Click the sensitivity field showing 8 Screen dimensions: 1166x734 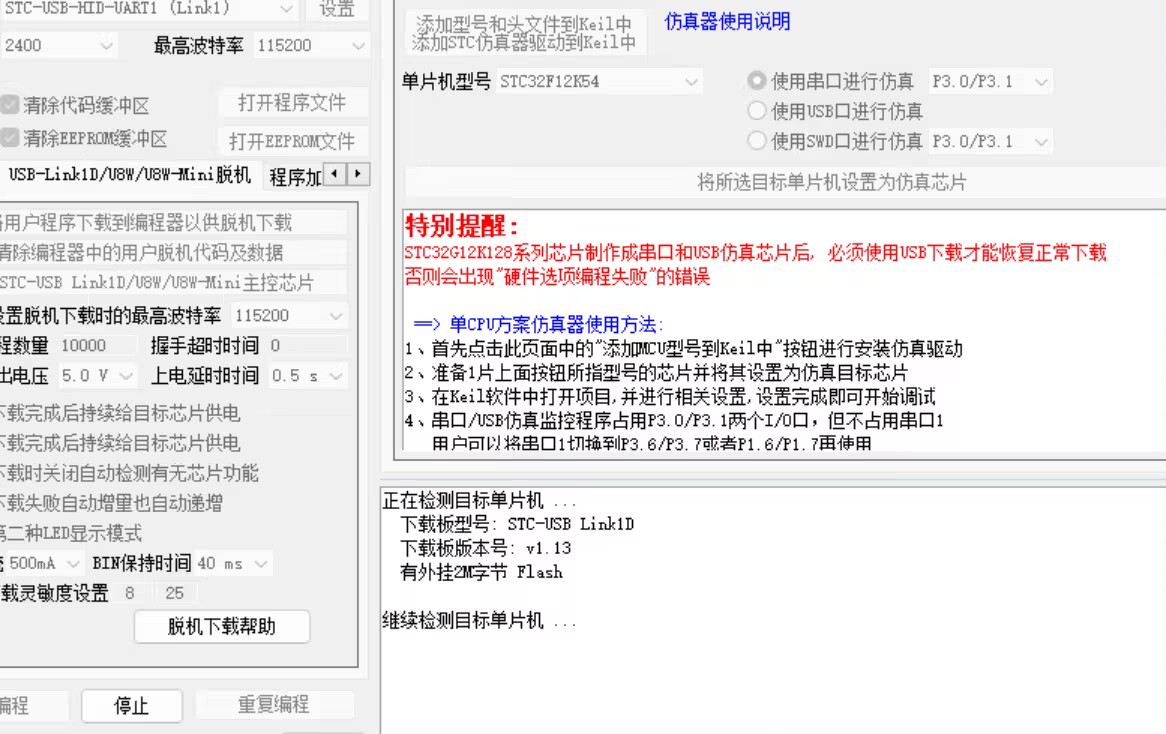(x=134, y=593)
